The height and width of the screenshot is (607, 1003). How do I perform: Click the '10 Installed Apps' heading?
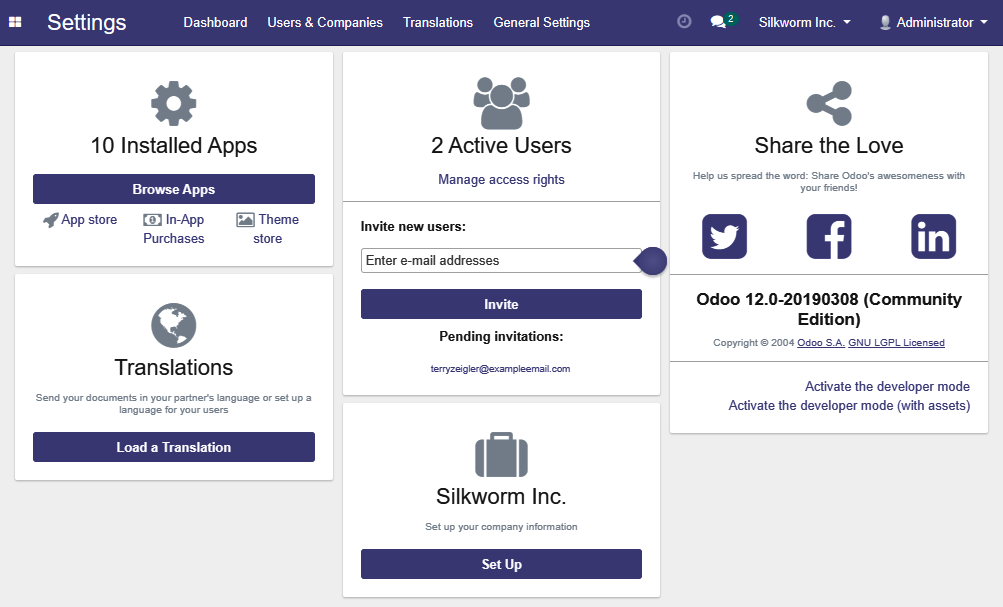(x=174, y=145)
